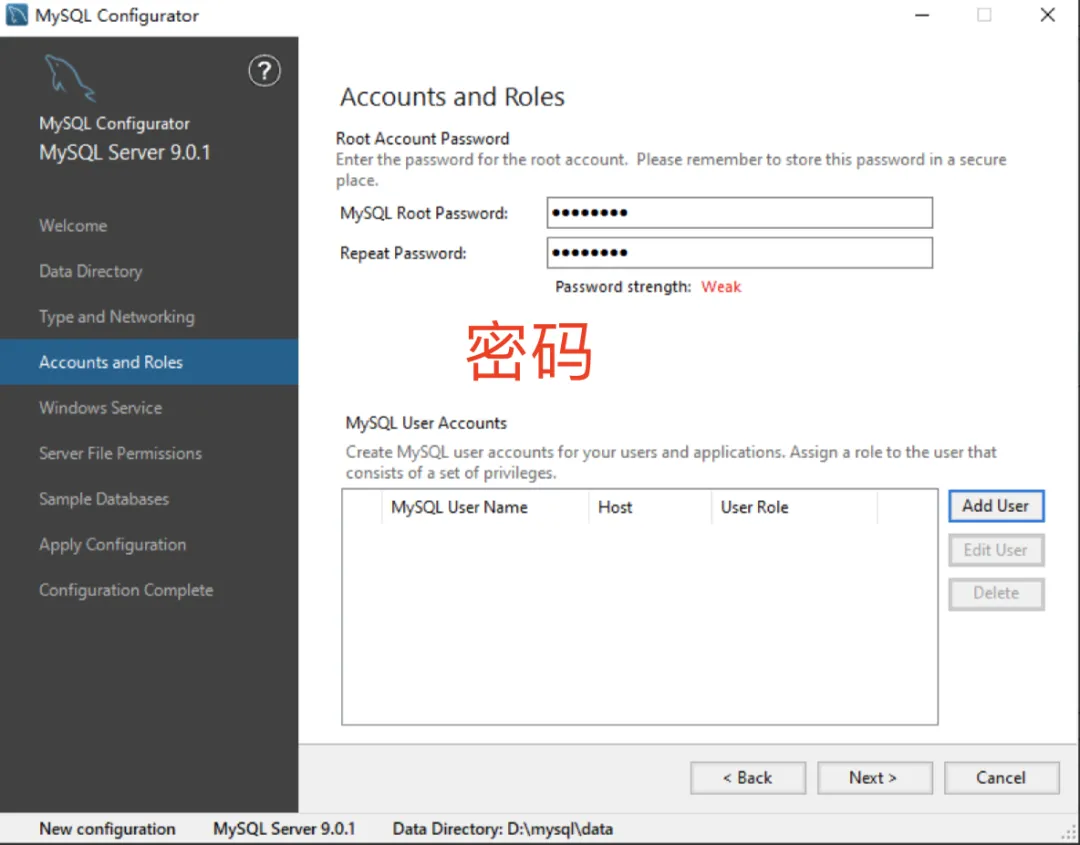Screen dimensions: 1080x845
Task: Click the window resize grip icon
Action: (x=1068, y=833)
